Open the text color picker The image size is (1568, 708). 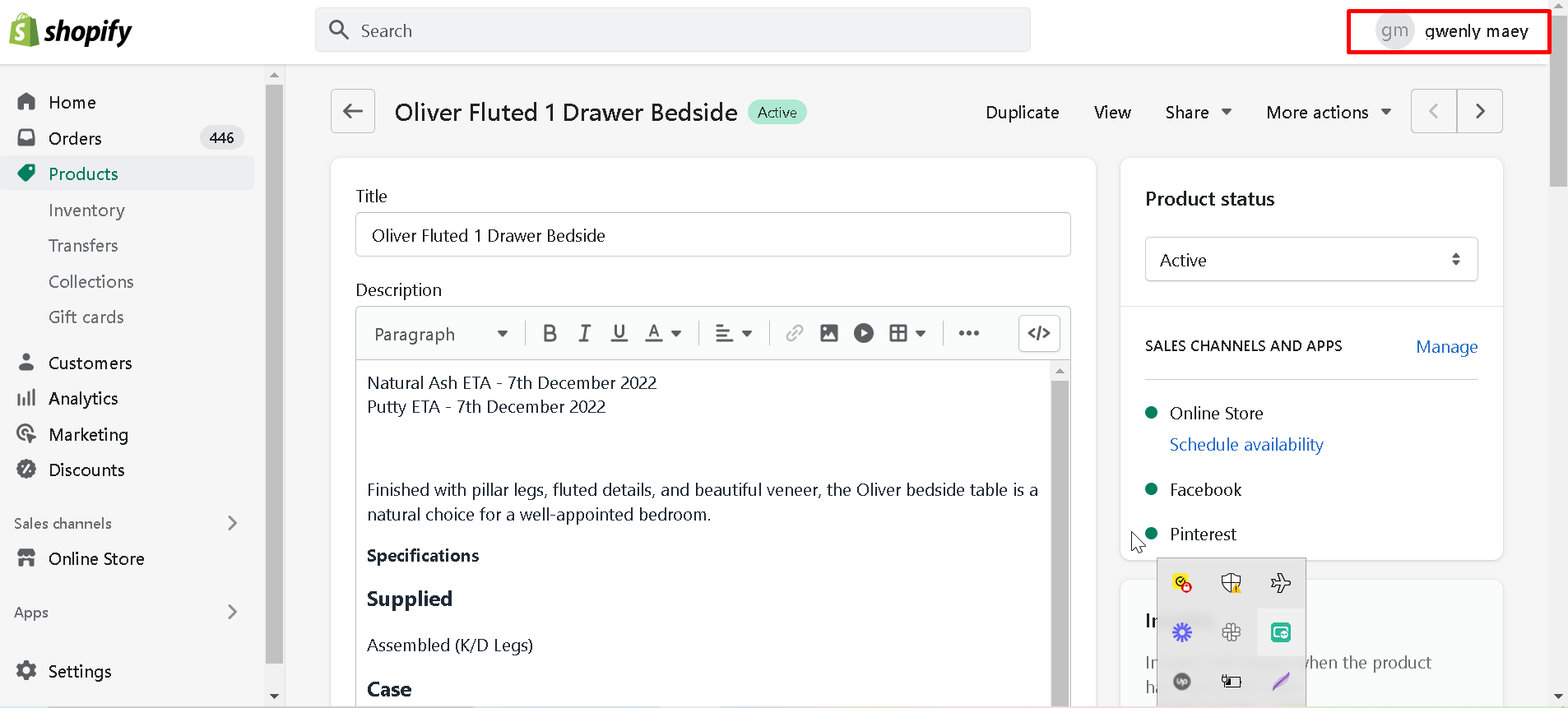pos(663,333)
